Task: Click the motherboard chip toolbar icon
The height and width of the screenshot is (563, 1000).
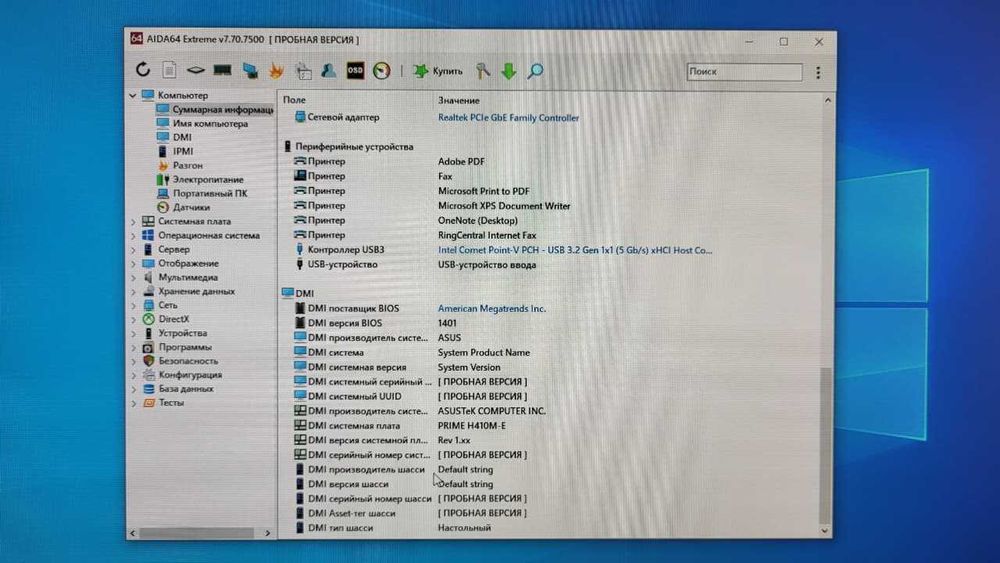Action: pos(196,70)
